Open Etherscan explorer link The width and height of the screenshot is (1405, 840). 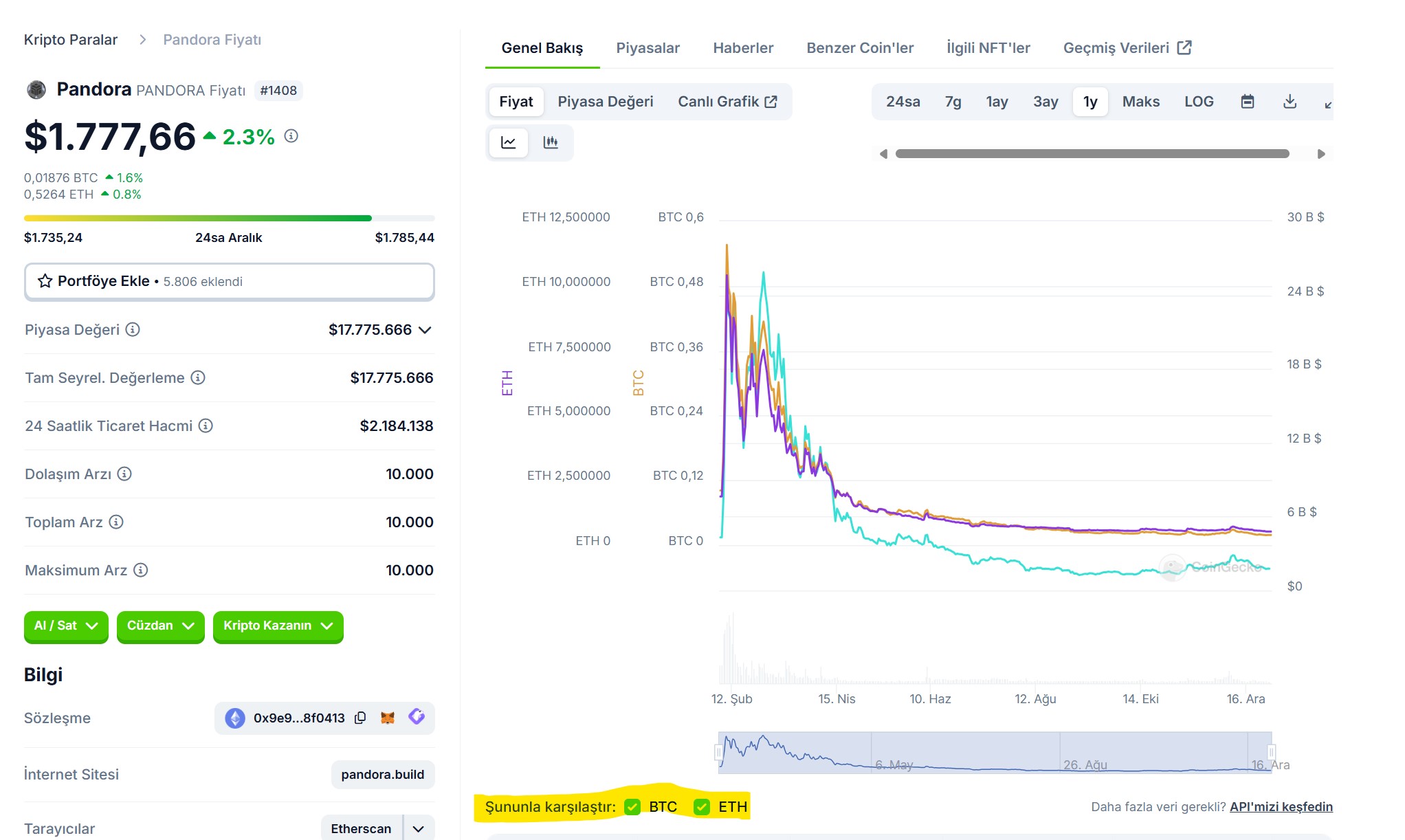click(362, 829)
